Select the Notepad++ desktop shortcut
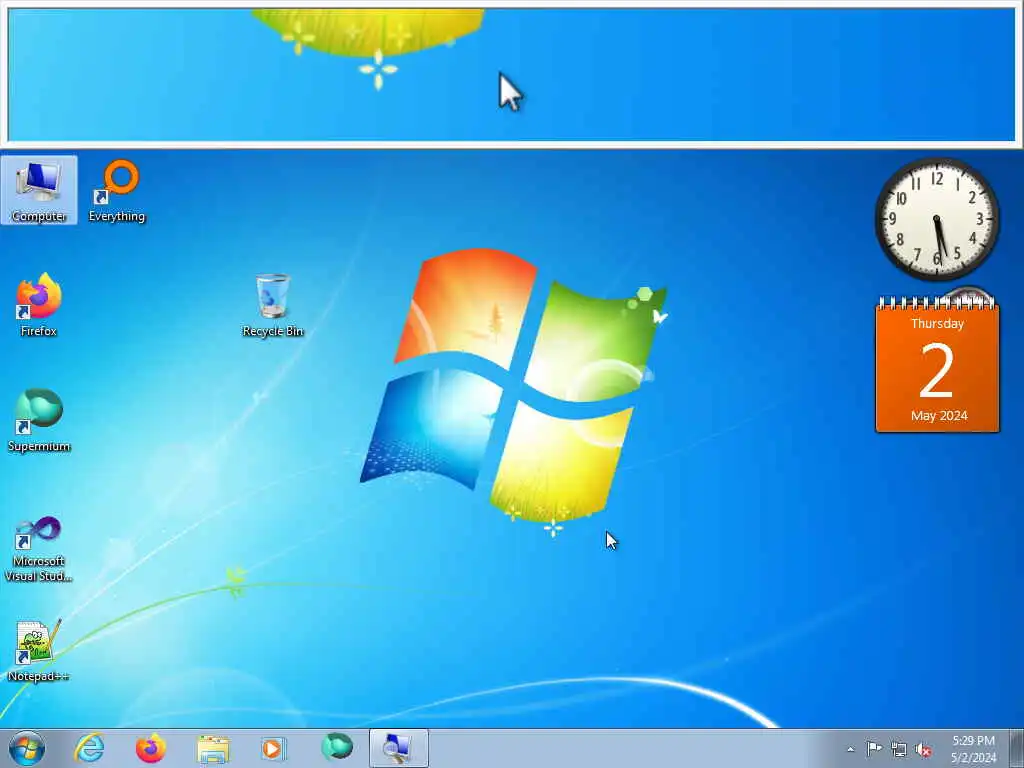Image resolution: width=1024 pixels, height=768 pixels. pyautogui.click(x=39, y=650)
